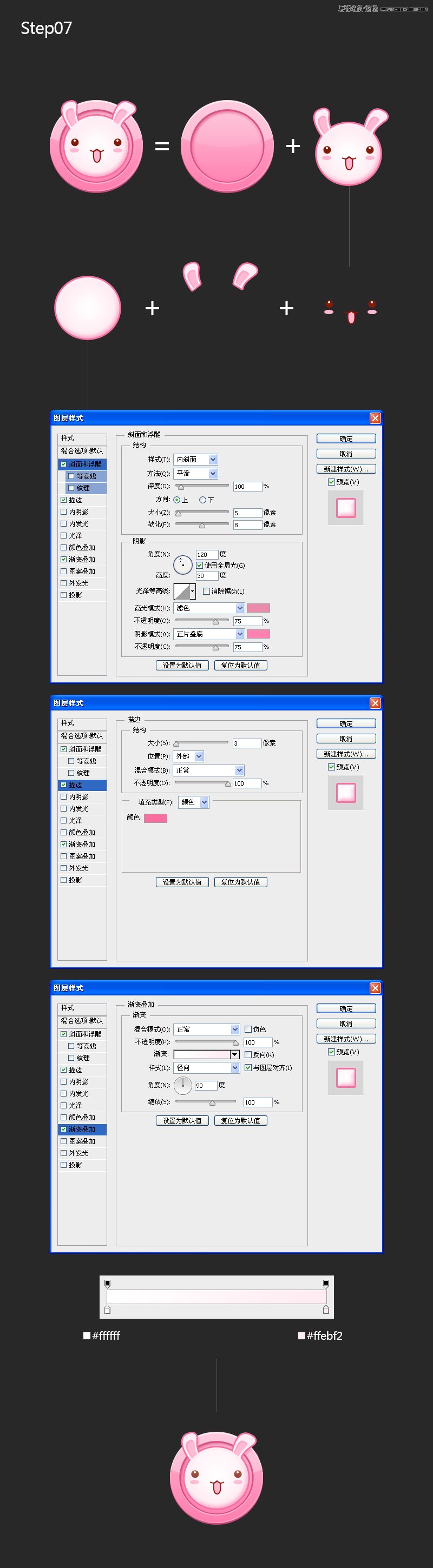Click 复位为默认值 in the 渐变叠加 dialog
This screenshot has height=1568, width=433.
pos(240,1121)
